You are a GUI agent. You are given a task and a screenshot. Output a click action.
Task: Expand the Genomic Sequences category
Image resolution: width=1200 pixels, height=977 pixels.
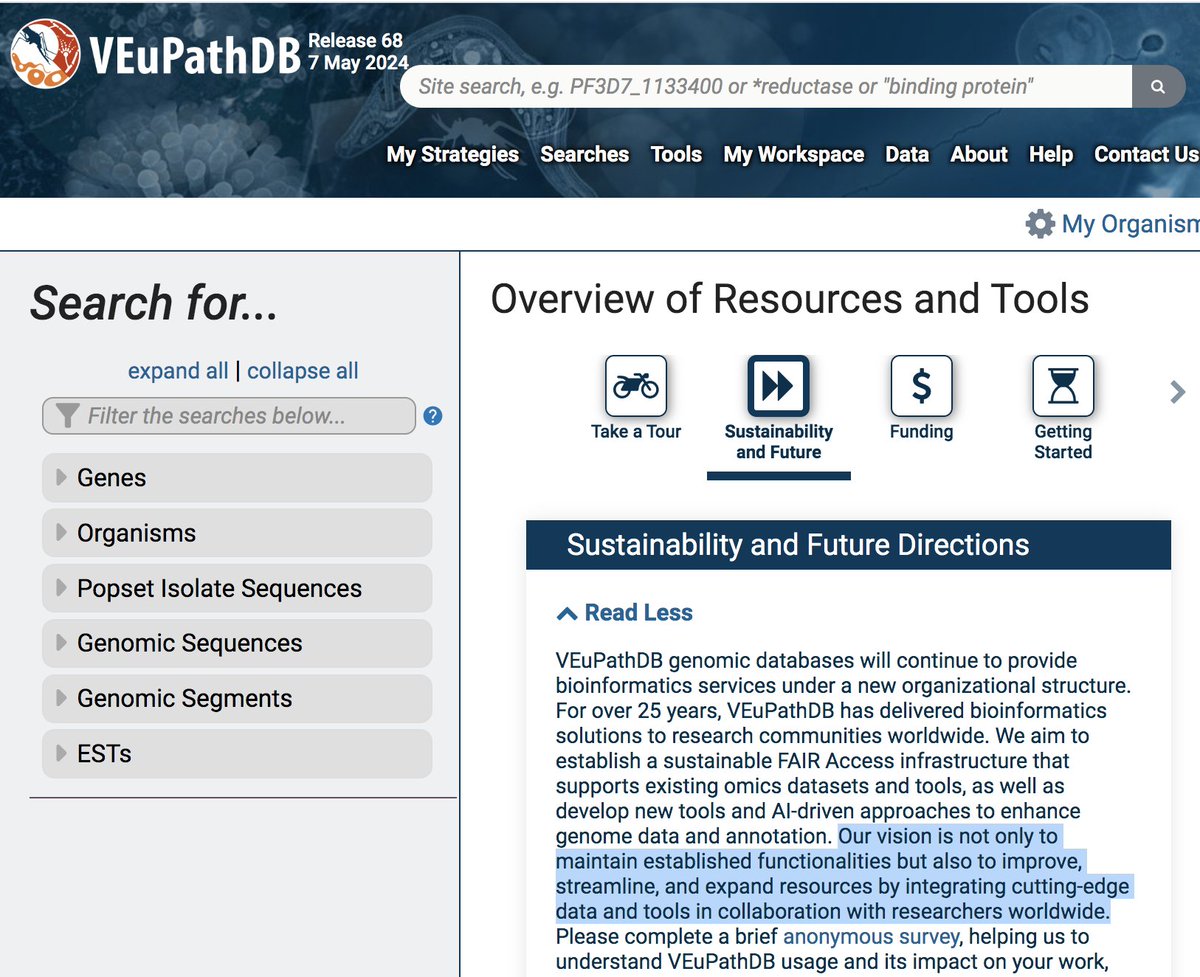[x=237, y=643]
